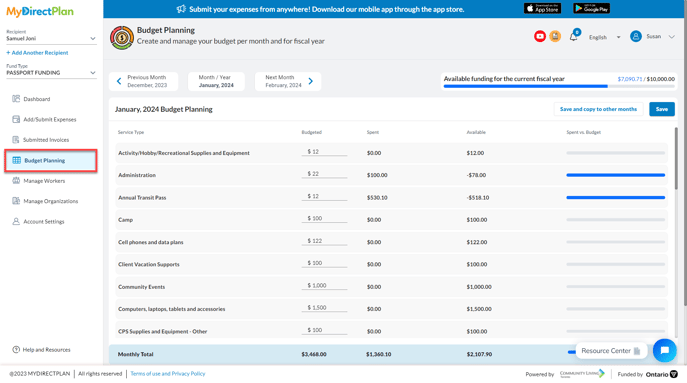Open Manage Workers in the sidebar

click(44, 181)
